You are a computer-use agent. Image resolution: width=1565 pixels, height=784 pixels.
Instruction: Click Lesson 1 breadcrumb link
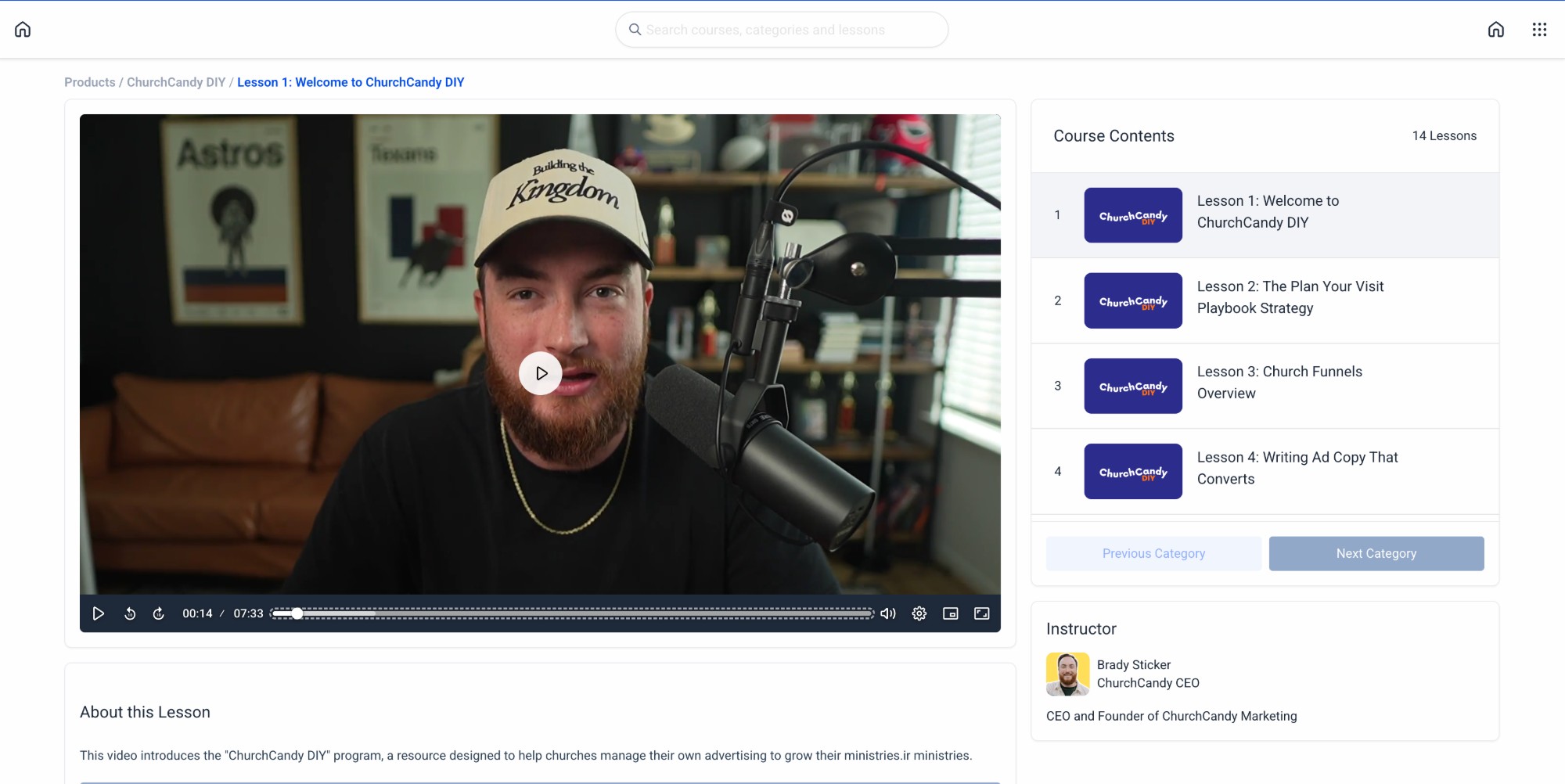[x=351, y=82]
